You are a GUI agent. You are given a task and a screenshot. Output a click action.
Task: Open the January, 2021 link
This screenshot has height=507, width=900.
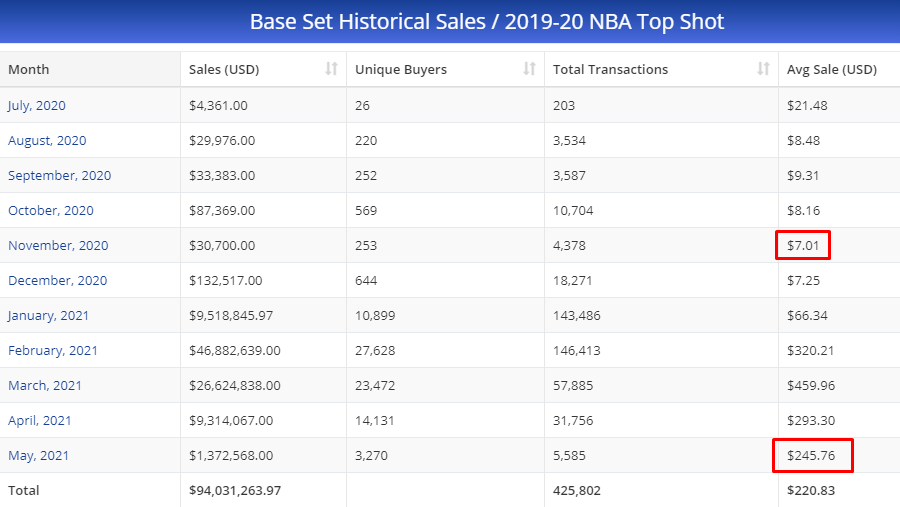pos(48,316)
